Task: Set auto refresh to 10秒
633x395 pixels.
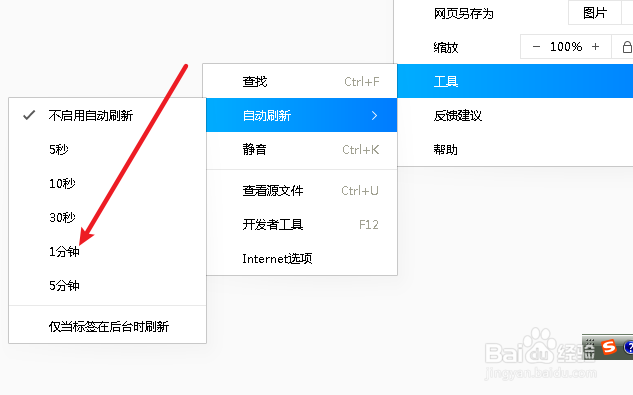Action: (107, 183)
